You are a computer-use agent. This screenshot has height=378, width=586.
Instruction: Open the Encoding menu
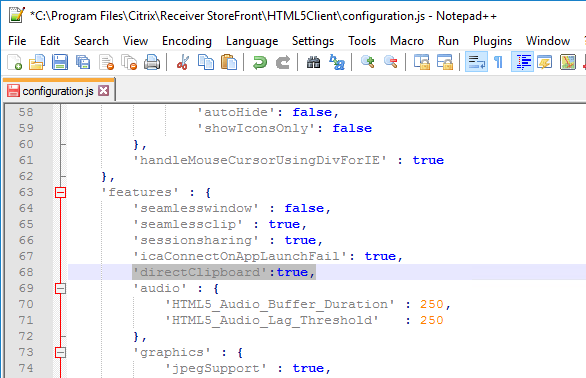click(187, 41)
